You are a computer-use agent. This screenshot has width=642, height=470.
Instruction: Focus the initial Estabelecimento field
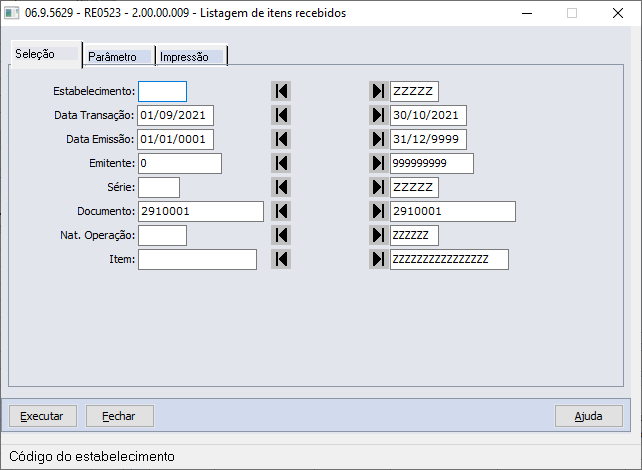click(163, 91)
